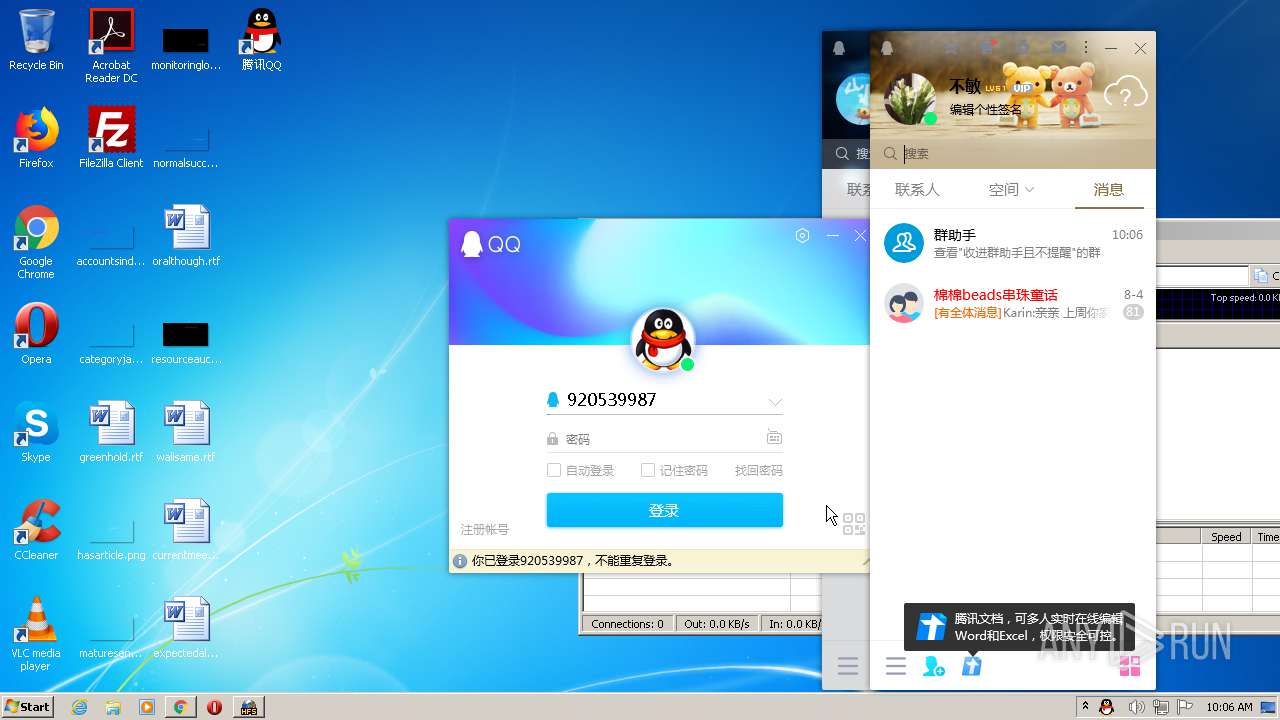Image resolution: width=1280 pixels, height=720 pixels.
Task: Open mail envelope icon in QQ header
Action: pyautogui.click(x=1058, y=48)
